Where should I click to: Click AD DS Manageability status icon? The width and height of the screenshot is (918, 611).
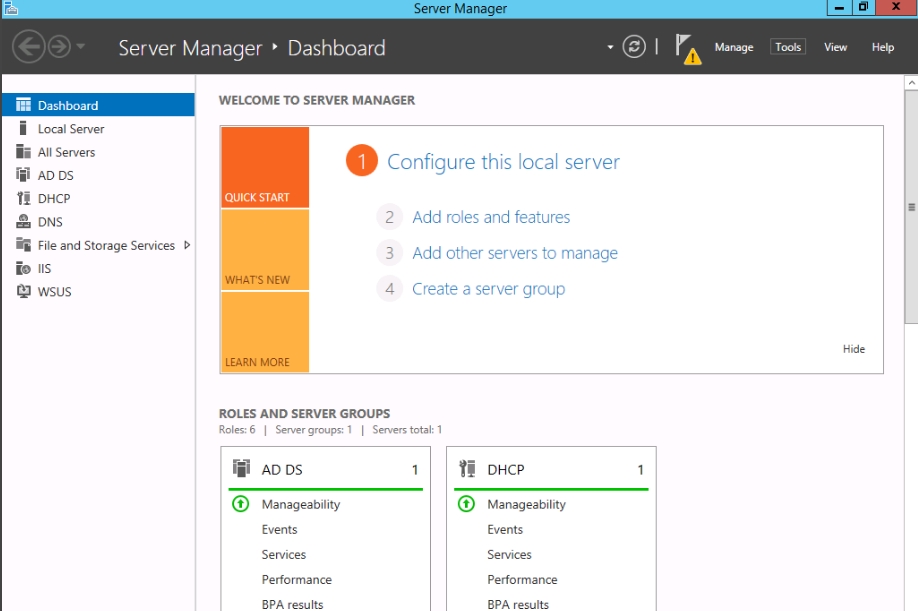[x=241, y=503]
